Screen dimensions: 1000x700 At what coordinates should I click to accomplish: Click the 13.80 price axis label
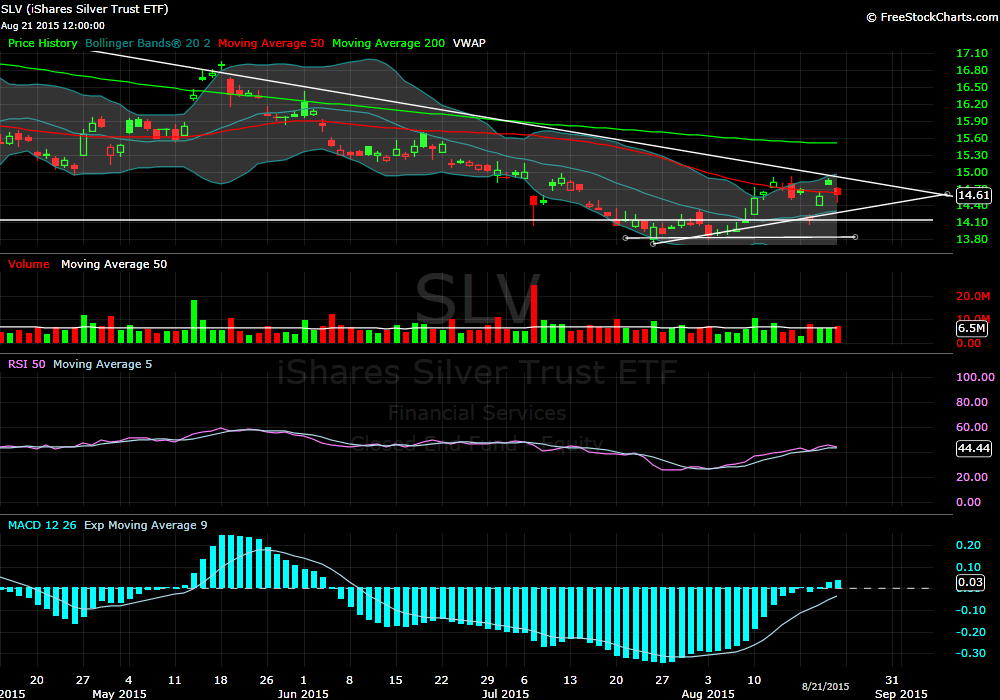972,239
